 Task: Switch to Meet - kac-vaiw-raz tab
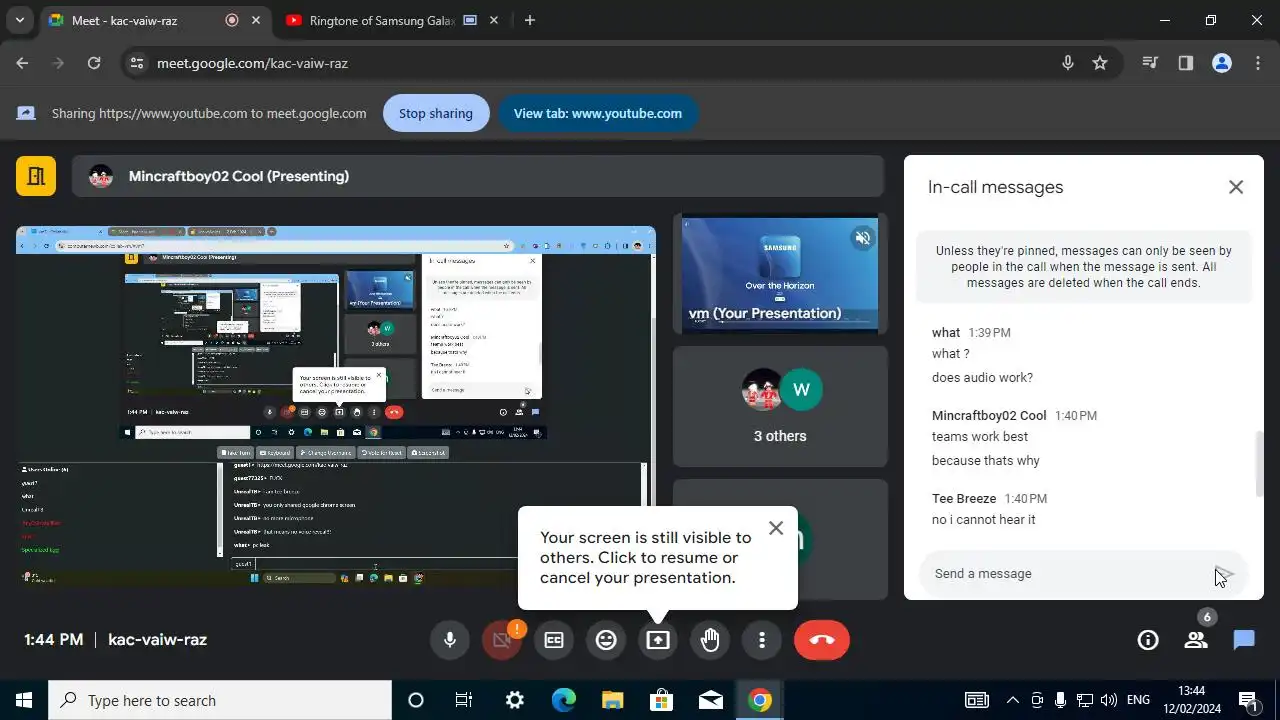tap(140, 20)
